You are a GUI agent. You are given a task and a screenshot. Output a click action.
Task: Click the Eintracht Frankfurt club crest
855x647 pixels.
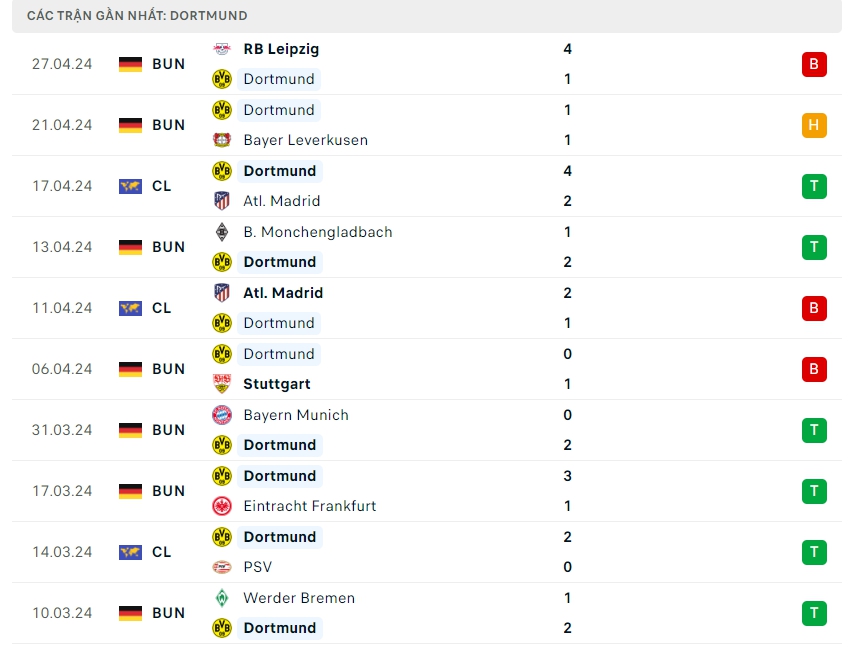(x=222, y=506)
